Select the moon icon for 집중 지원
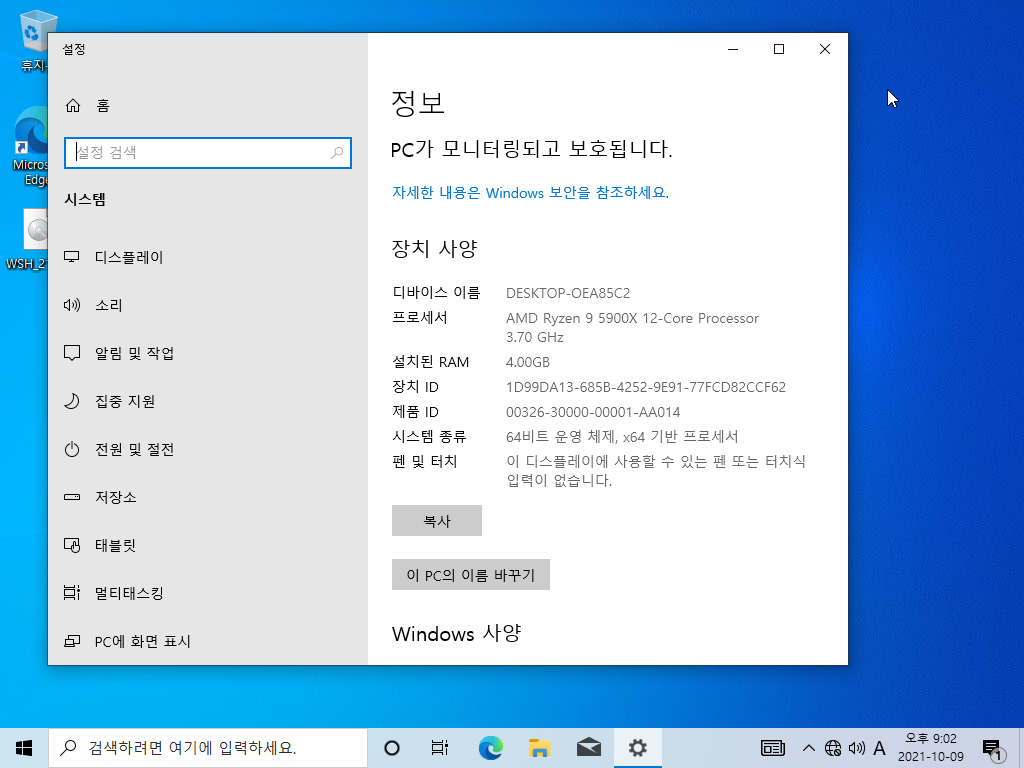 point(72,401)
